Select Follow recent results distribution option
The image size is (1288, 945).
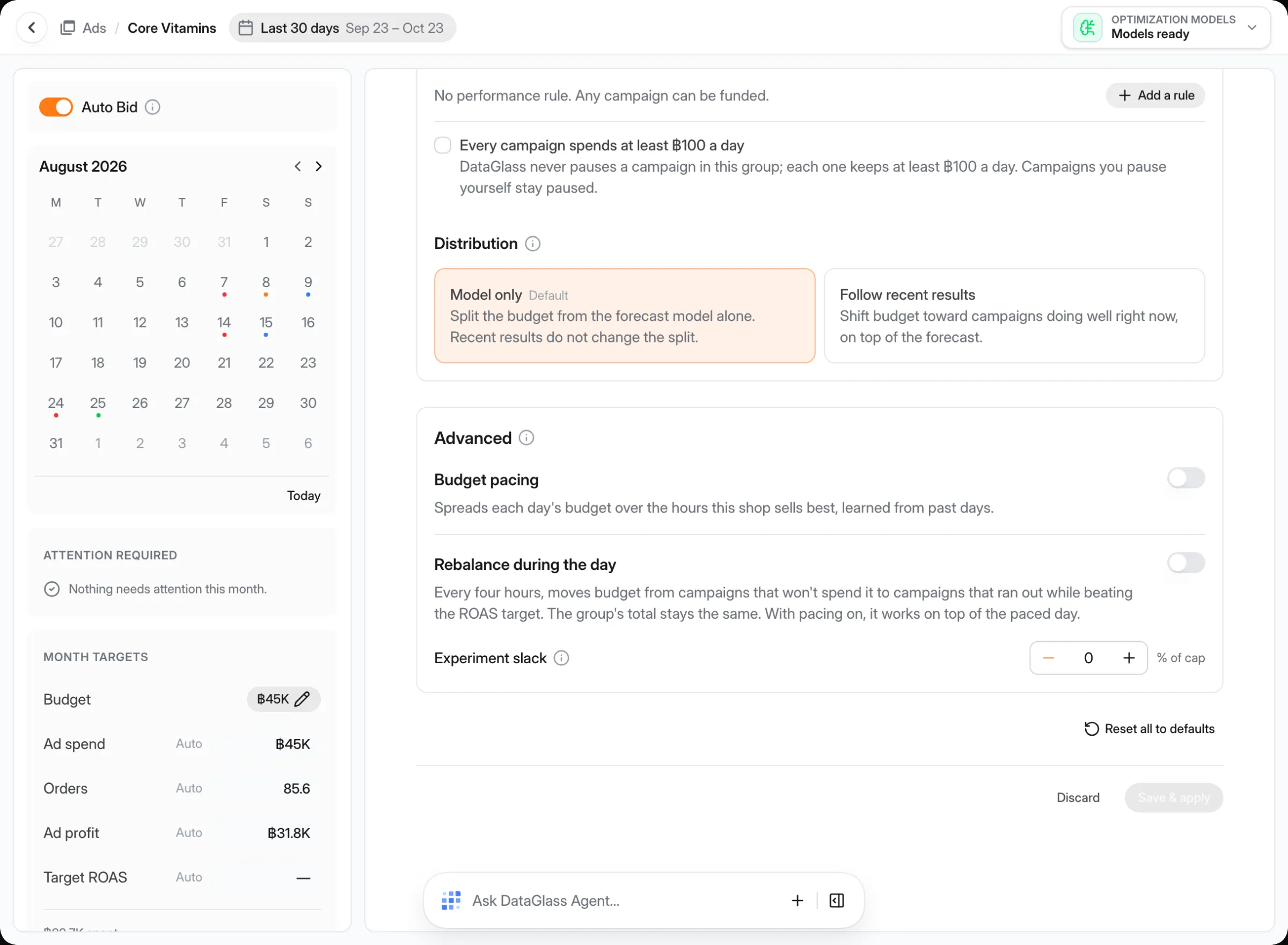pyautogui.click(x=1014, y=316)
